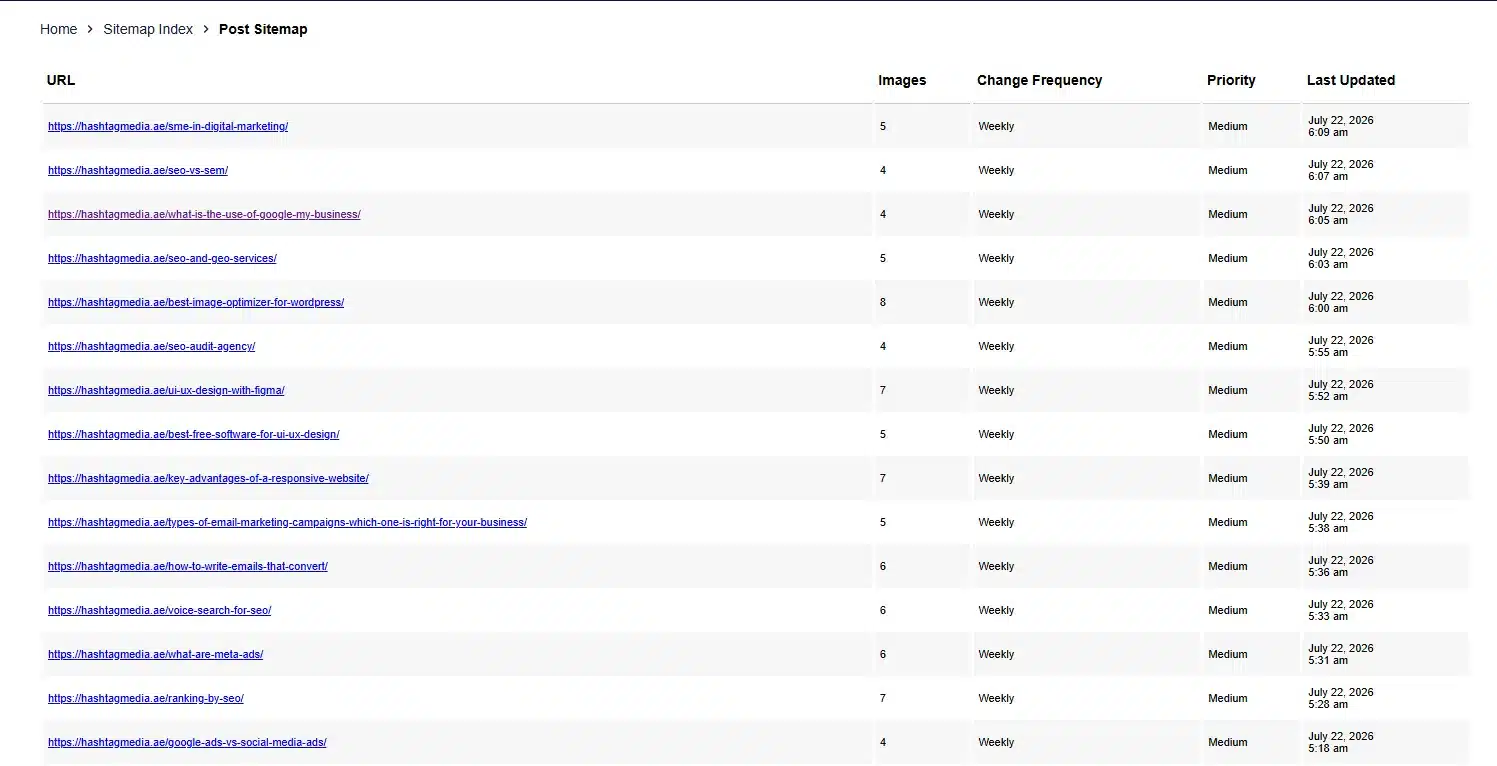Click Medium in the voice-search-for-seo row
This screenshot has width=1497, height=766.
tap(1228, 610)
